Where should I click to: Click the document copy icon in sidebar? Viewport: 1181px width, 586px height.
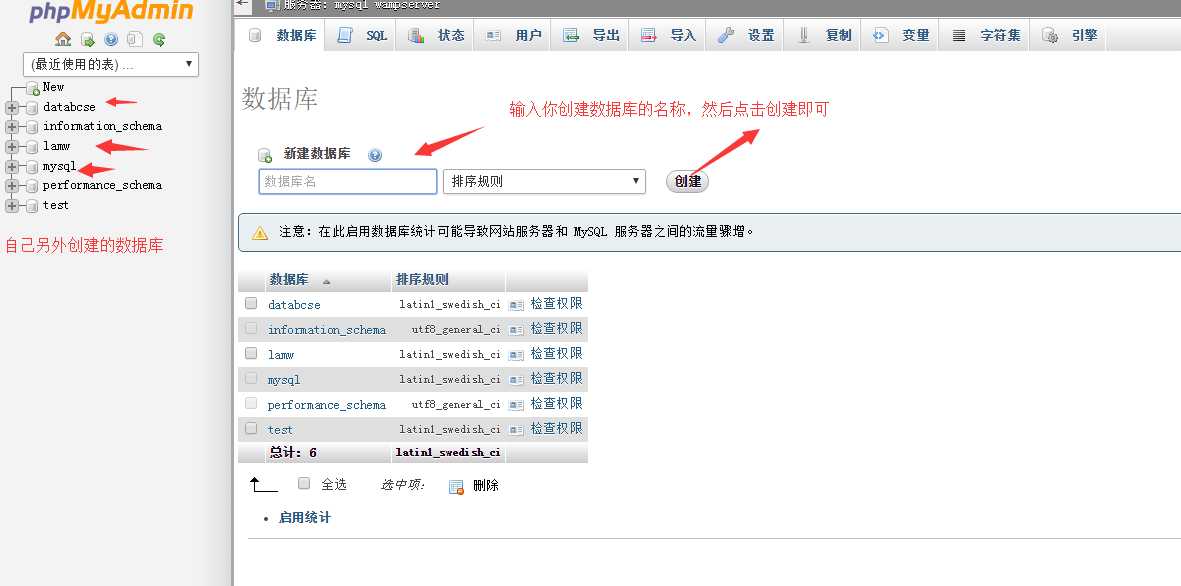[x=135, y=39]
